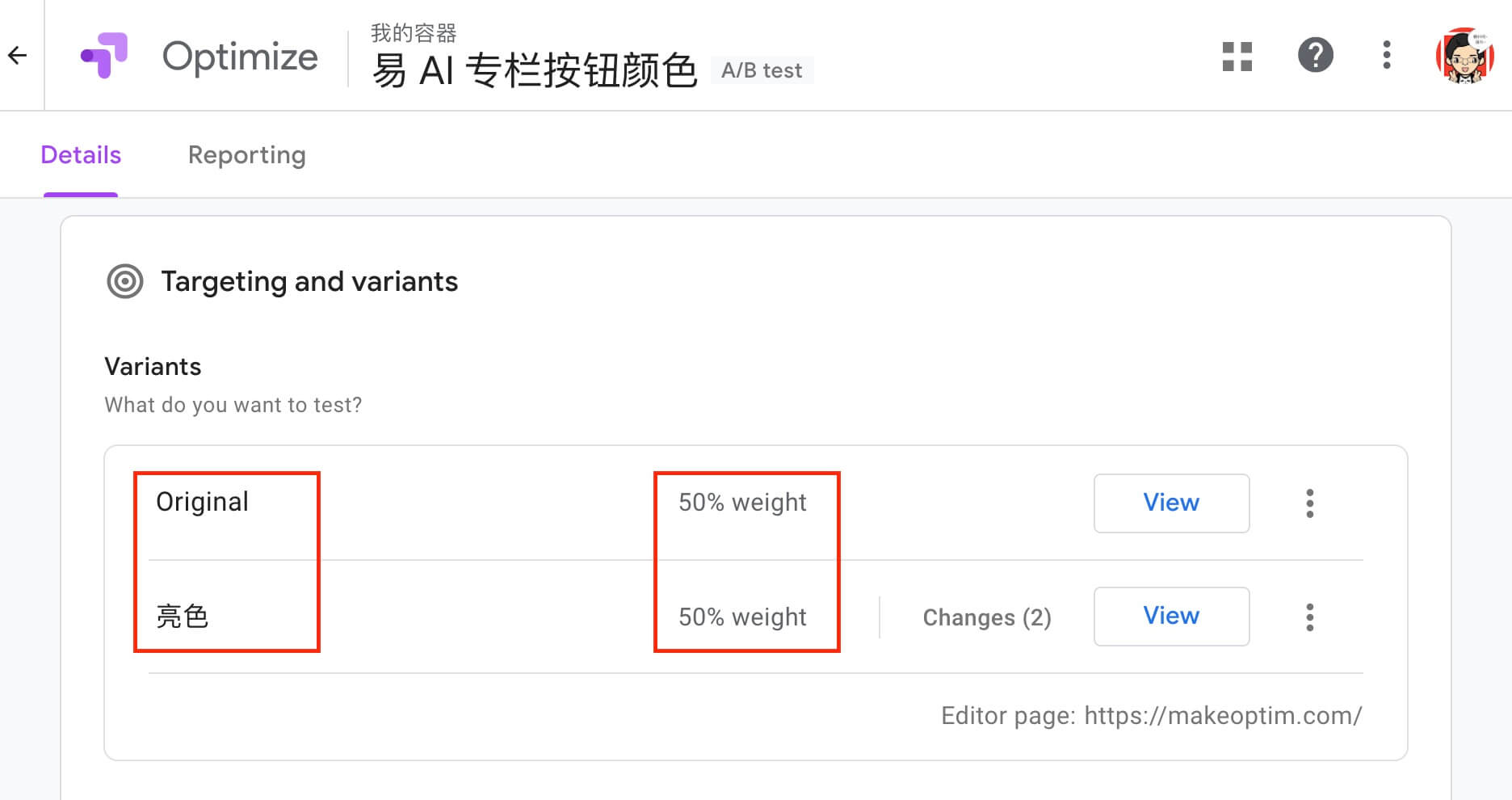Switch to the Reporting tab
Screen dimensions: 1512x800
pyautogui.click(x=246, y=154)
